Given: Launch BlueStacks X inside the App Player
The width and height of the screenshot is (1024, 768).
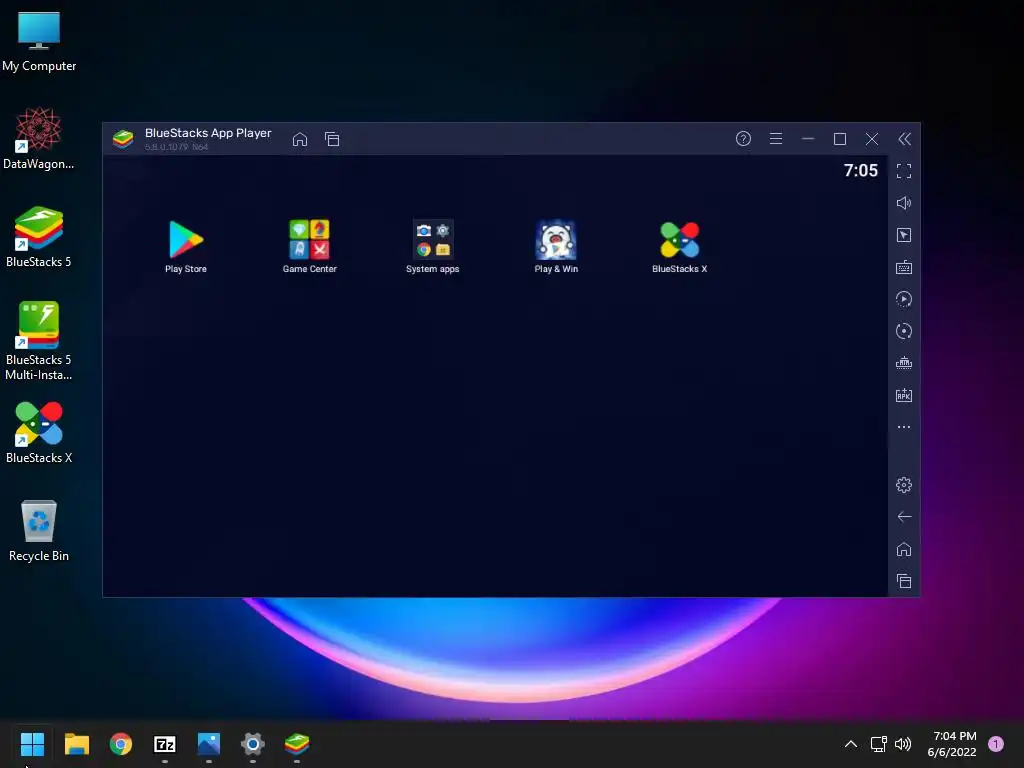Looking at the screenshot, I should (x=679, y=246).
